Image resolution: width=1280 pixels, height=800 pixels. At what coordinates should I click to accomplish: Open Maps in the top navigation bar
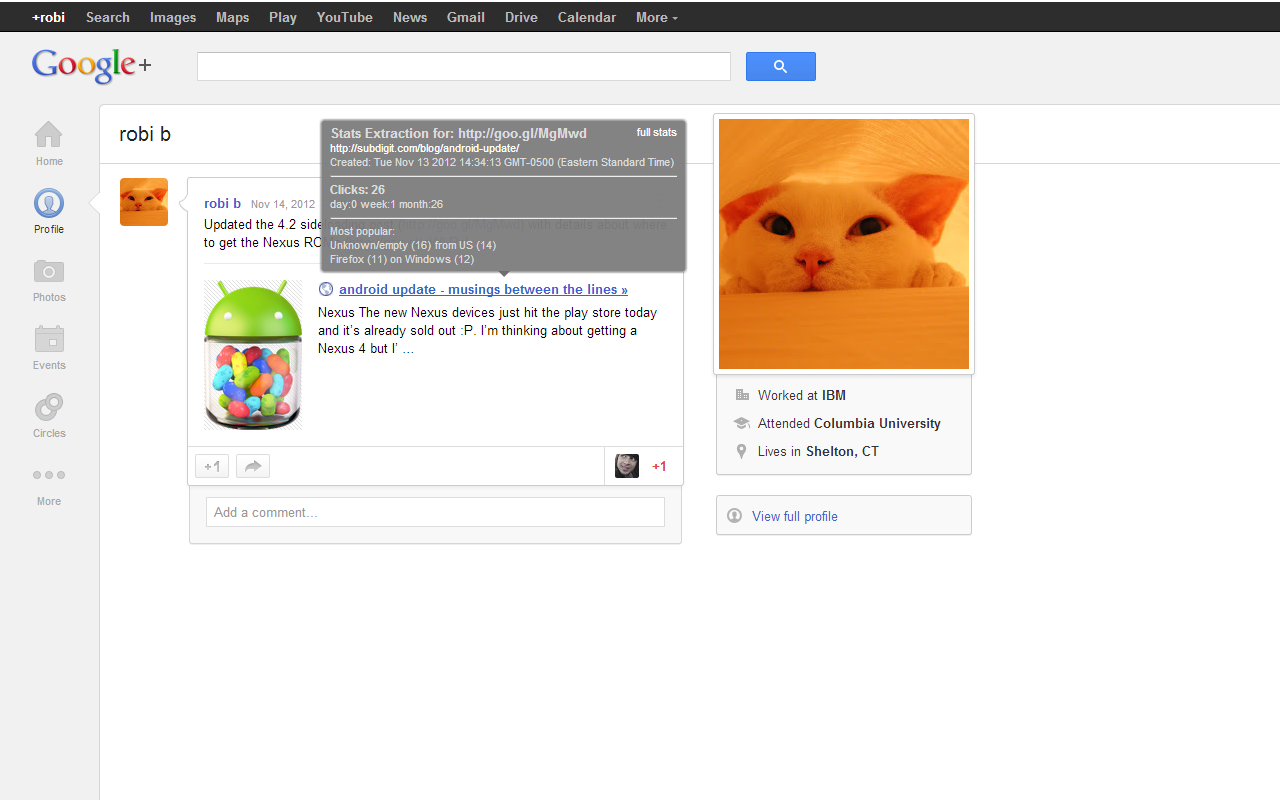233,17
